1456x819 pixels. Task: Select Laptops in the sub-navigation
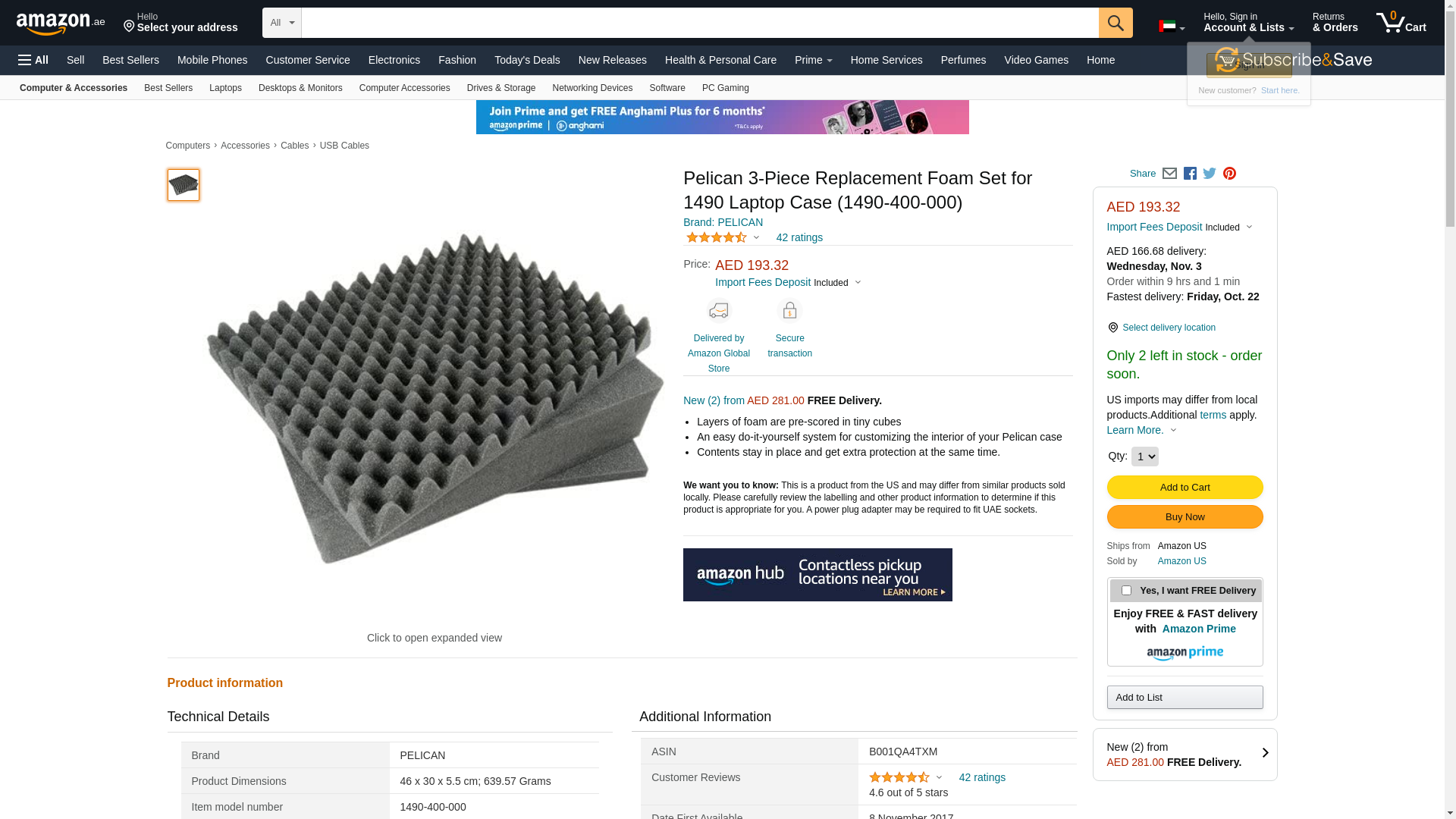(225, 88)
